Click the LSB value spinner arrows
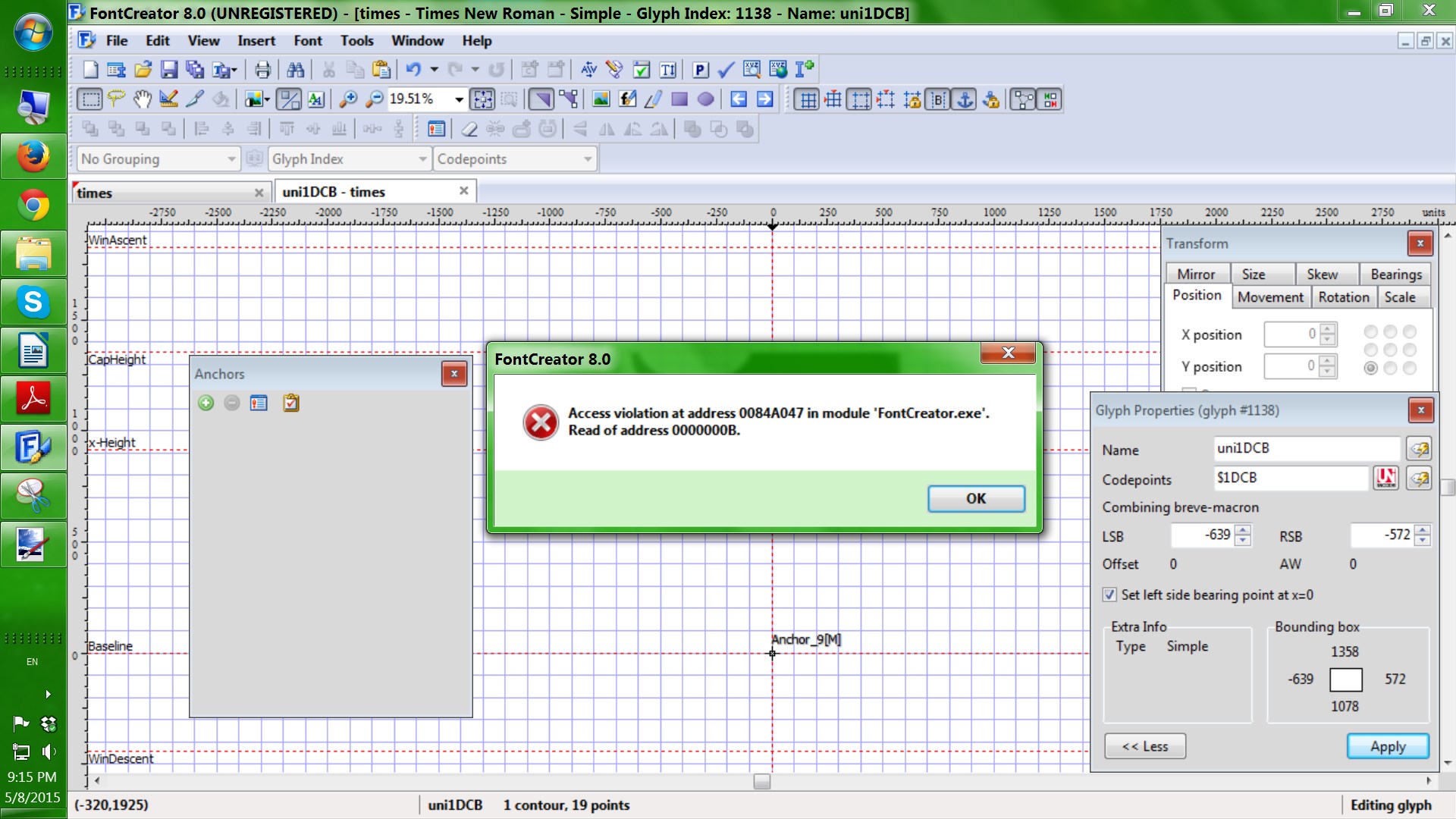 tap(1242, 535)
